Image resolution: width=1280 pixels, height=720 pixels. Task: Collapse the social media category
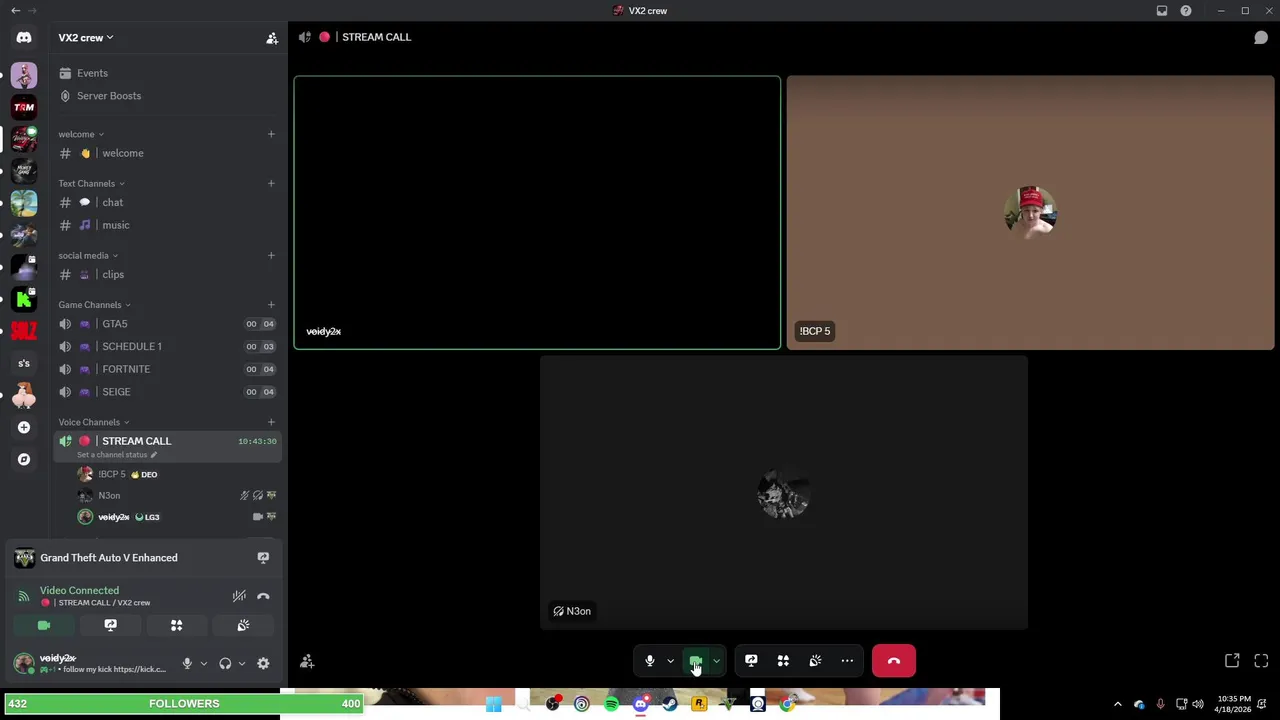(x=88, y=256)
